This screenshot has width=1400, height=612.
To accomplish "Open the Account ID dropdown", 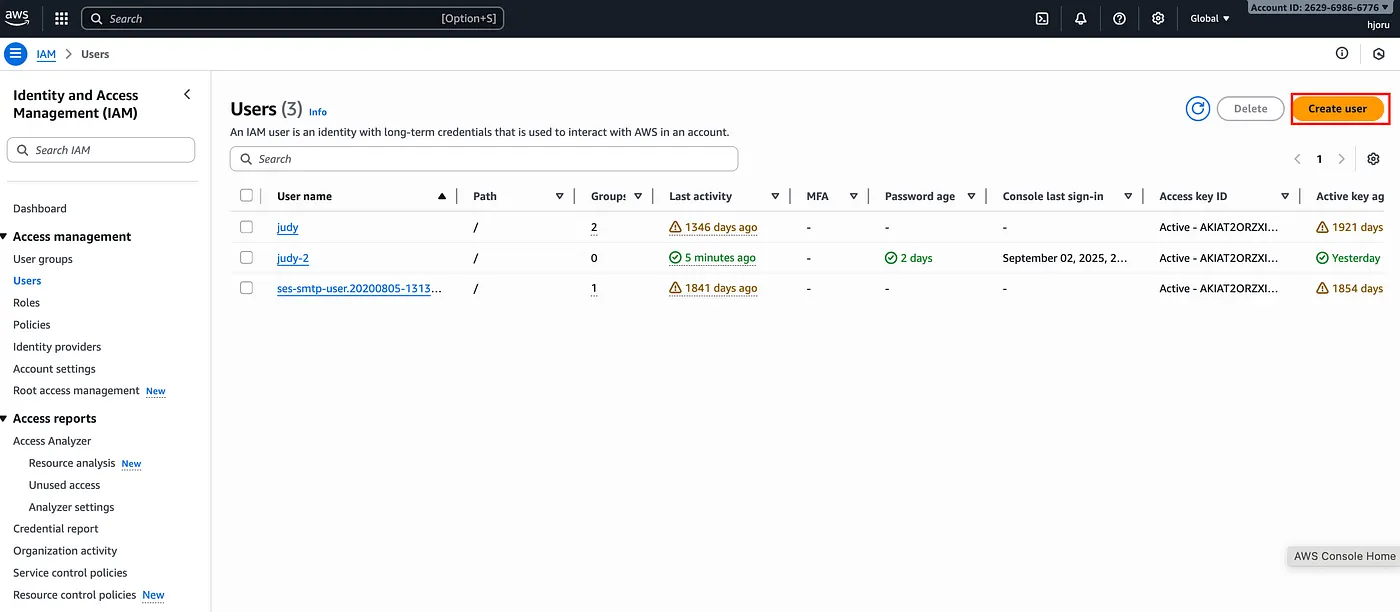I will pyautogui.click(x=1321, y=7).
